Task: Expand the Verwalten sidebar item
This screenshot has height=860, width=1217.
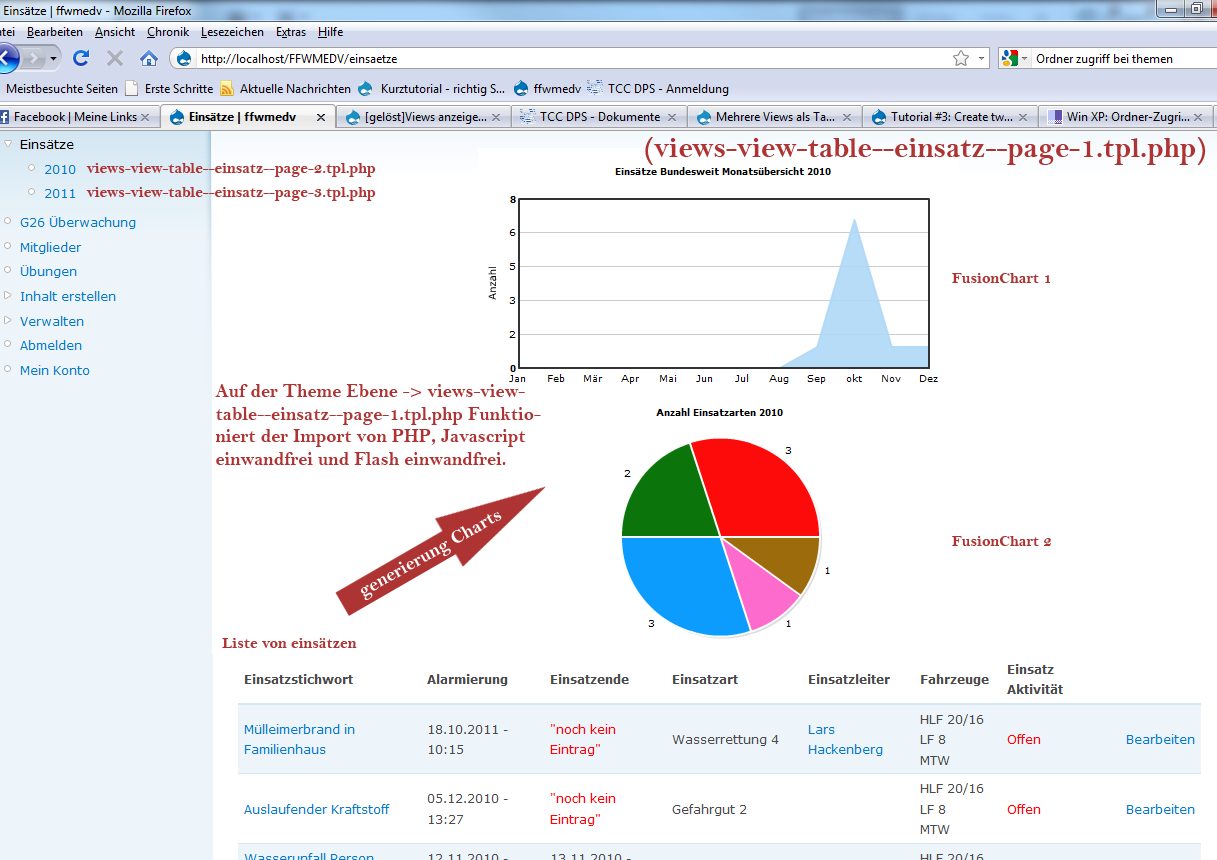Action: coord(8,321)
